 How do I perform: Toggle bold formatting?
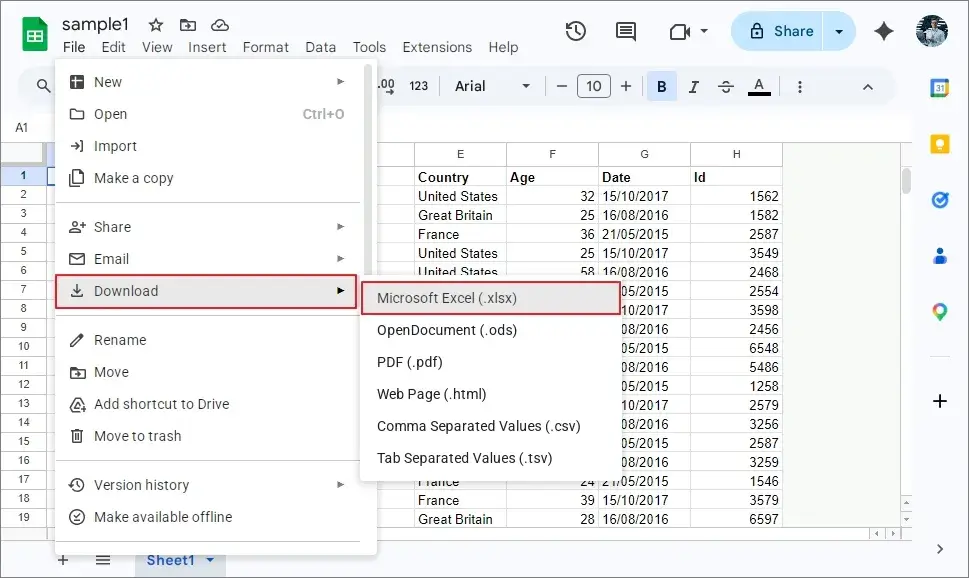tap(661, 87)
